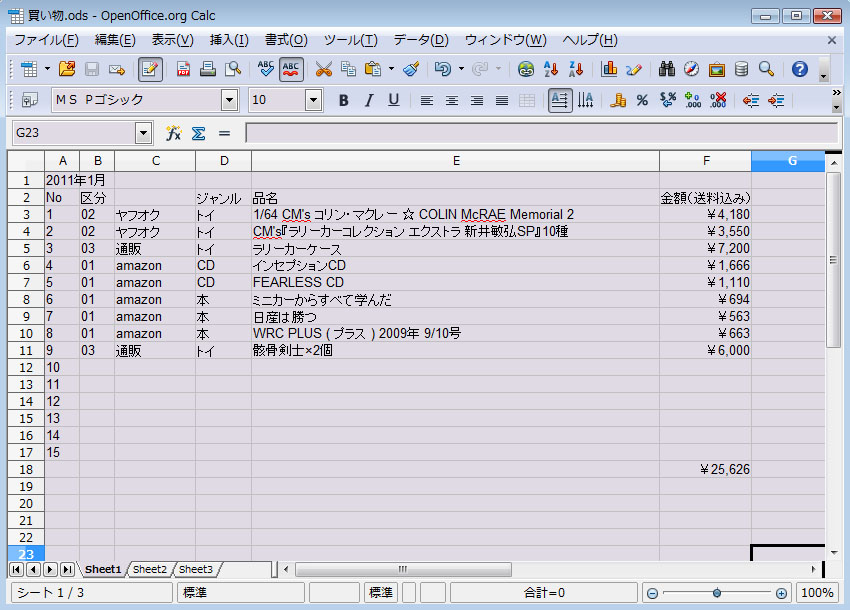Click the Paste clipboard icon
This screenshot has height=610, width=850.
click(373, 69)
